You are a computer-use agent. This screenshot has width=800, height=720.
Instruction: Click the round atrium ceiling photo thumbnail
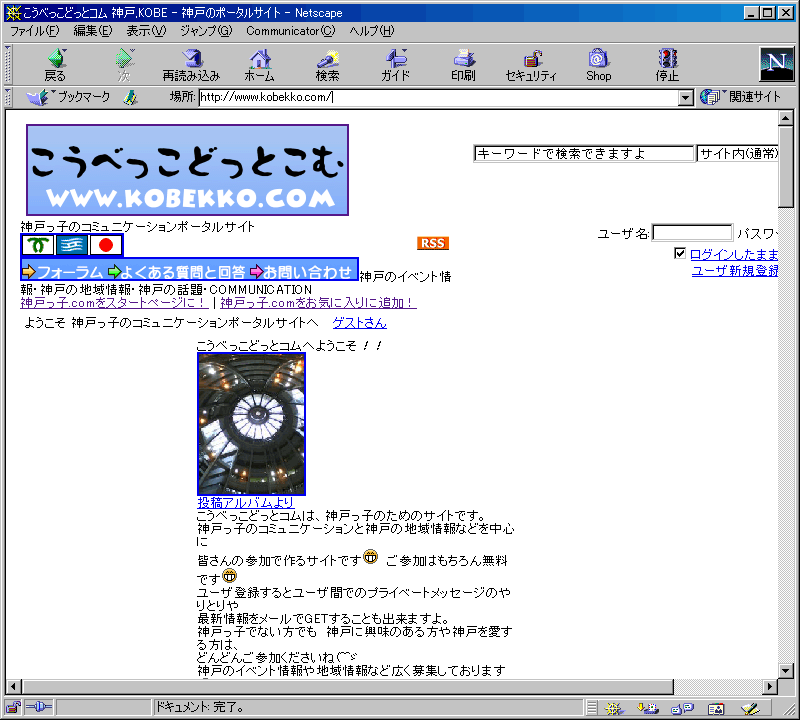[x=252, y=424]
